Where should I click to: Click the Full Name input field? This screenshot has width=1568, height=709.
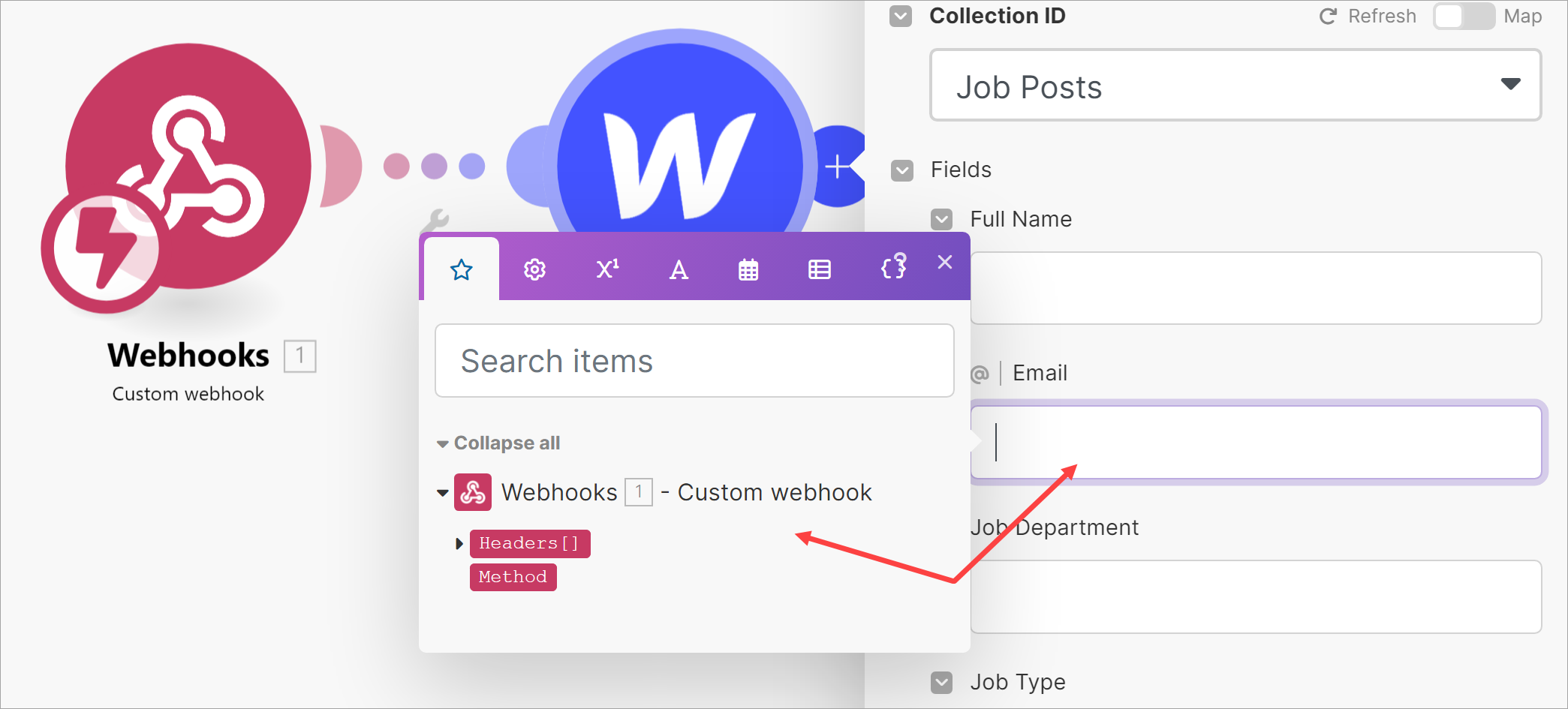[1256, 288]
